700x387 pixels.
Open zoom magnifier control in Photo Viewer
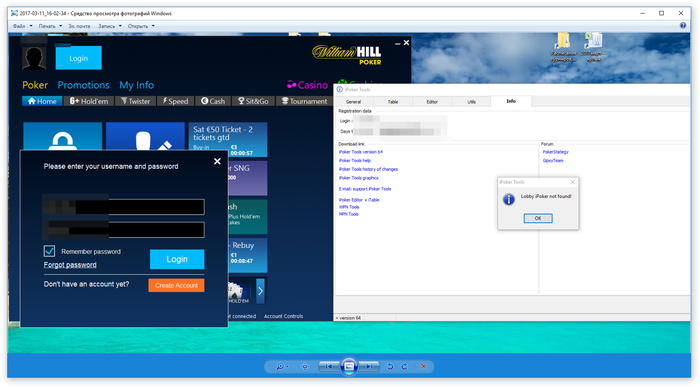[282, 366]
